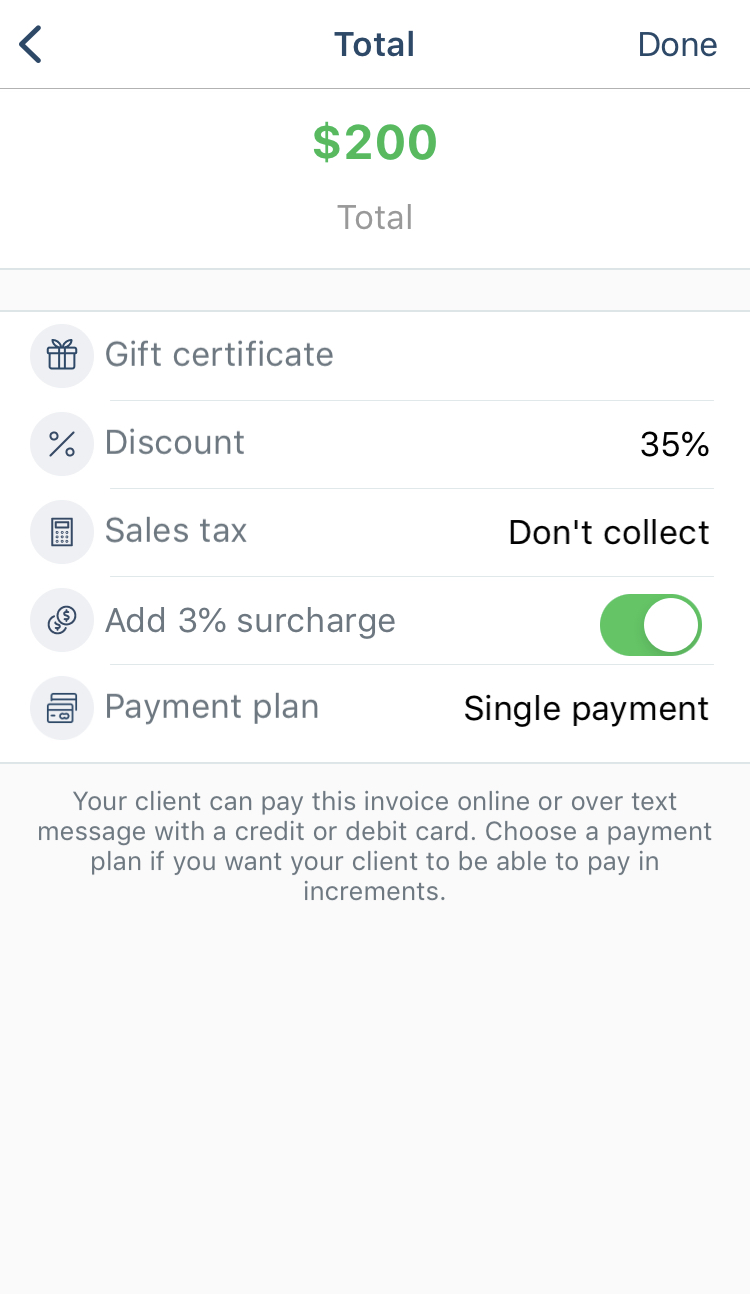Image resolution: width=750 pixels, height=1294 pixels.
Task: Toggle the 3% surcharge switch off
Action: click(651, 625)
